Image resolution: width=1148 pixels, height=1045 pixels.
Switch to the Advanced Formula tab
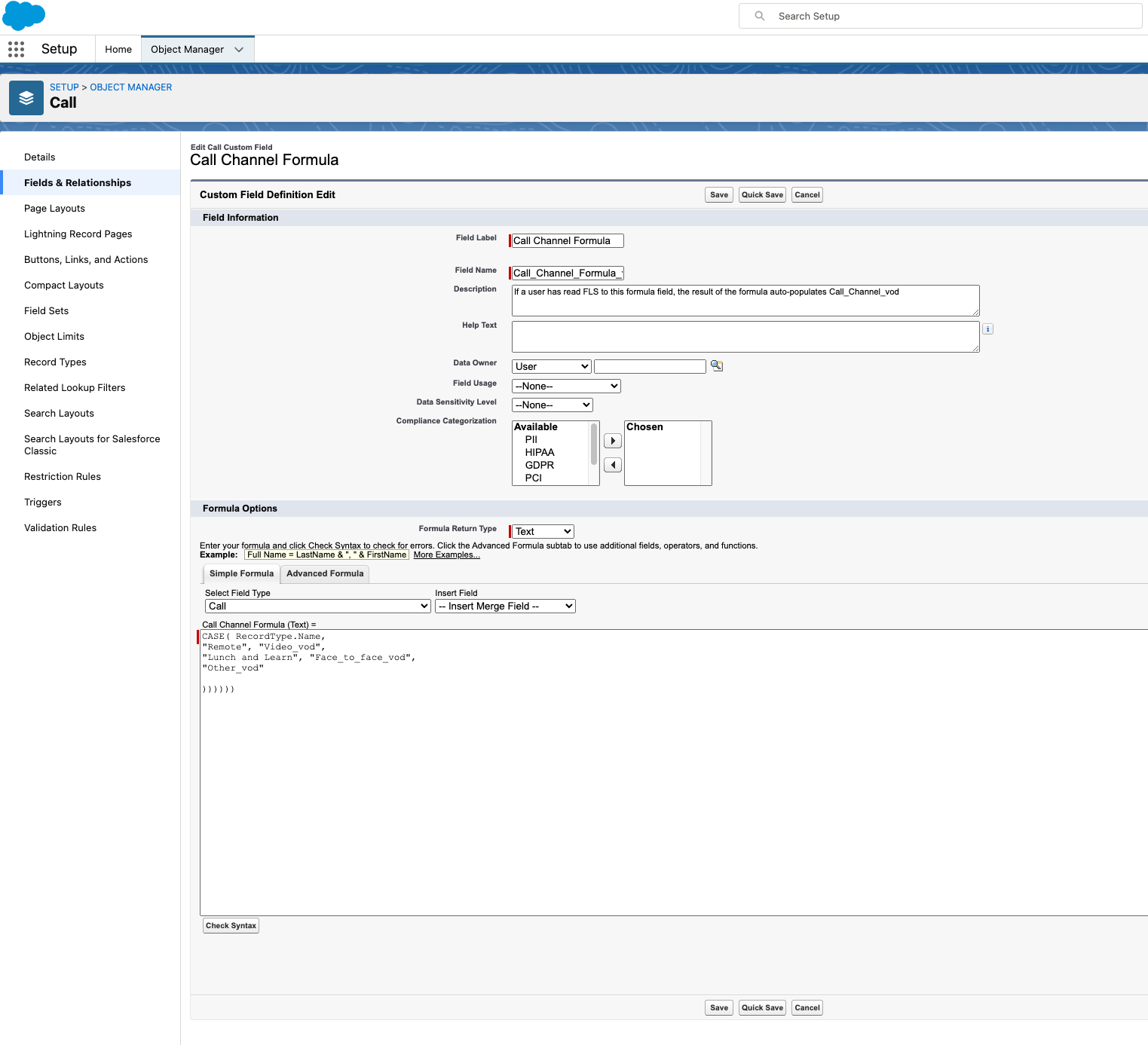click(x=325, y=573)
